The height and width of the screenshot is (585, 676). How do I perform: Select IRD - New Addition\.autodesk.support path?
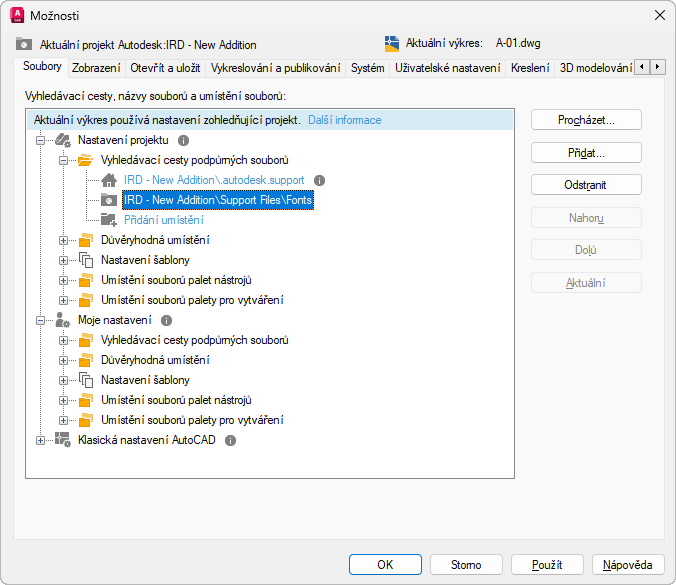point(213,180)
